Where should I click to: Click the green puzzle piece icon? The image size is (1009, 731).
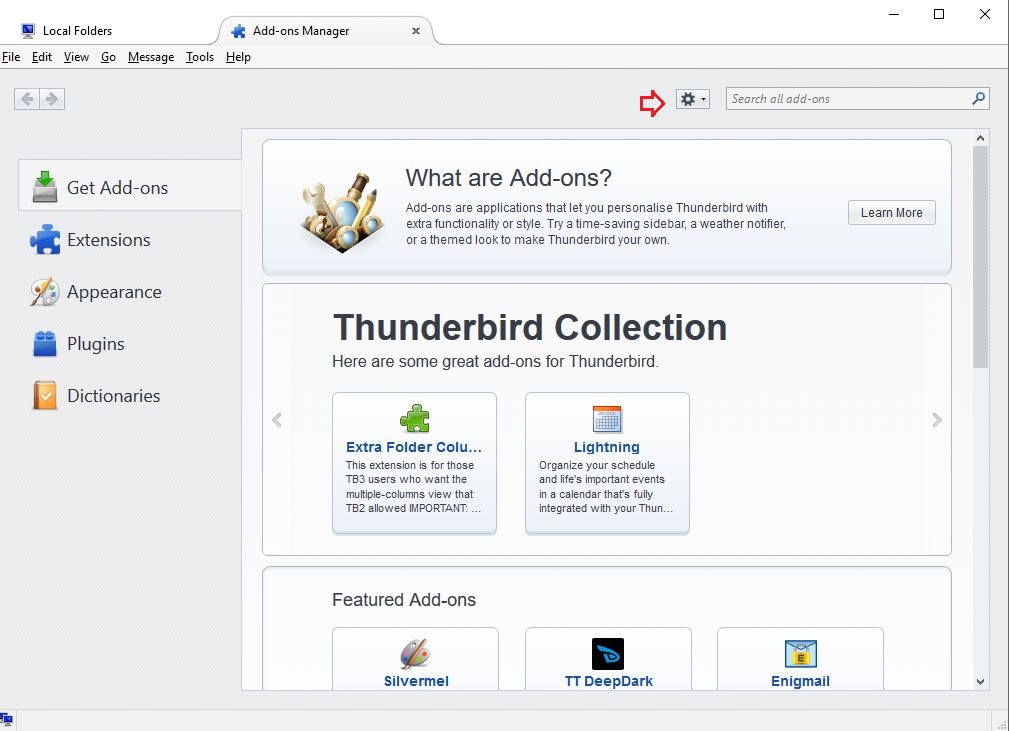414,418
